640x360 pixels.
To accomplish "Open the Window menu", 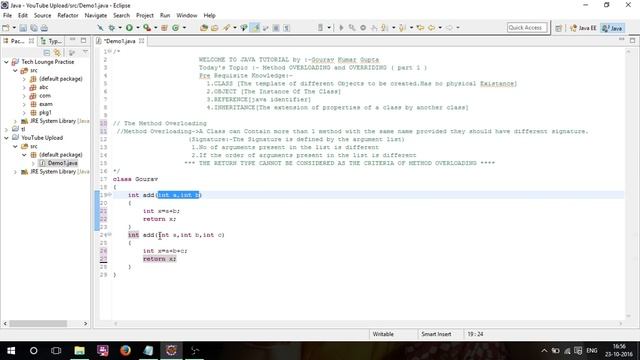I will tap(187, 16).
